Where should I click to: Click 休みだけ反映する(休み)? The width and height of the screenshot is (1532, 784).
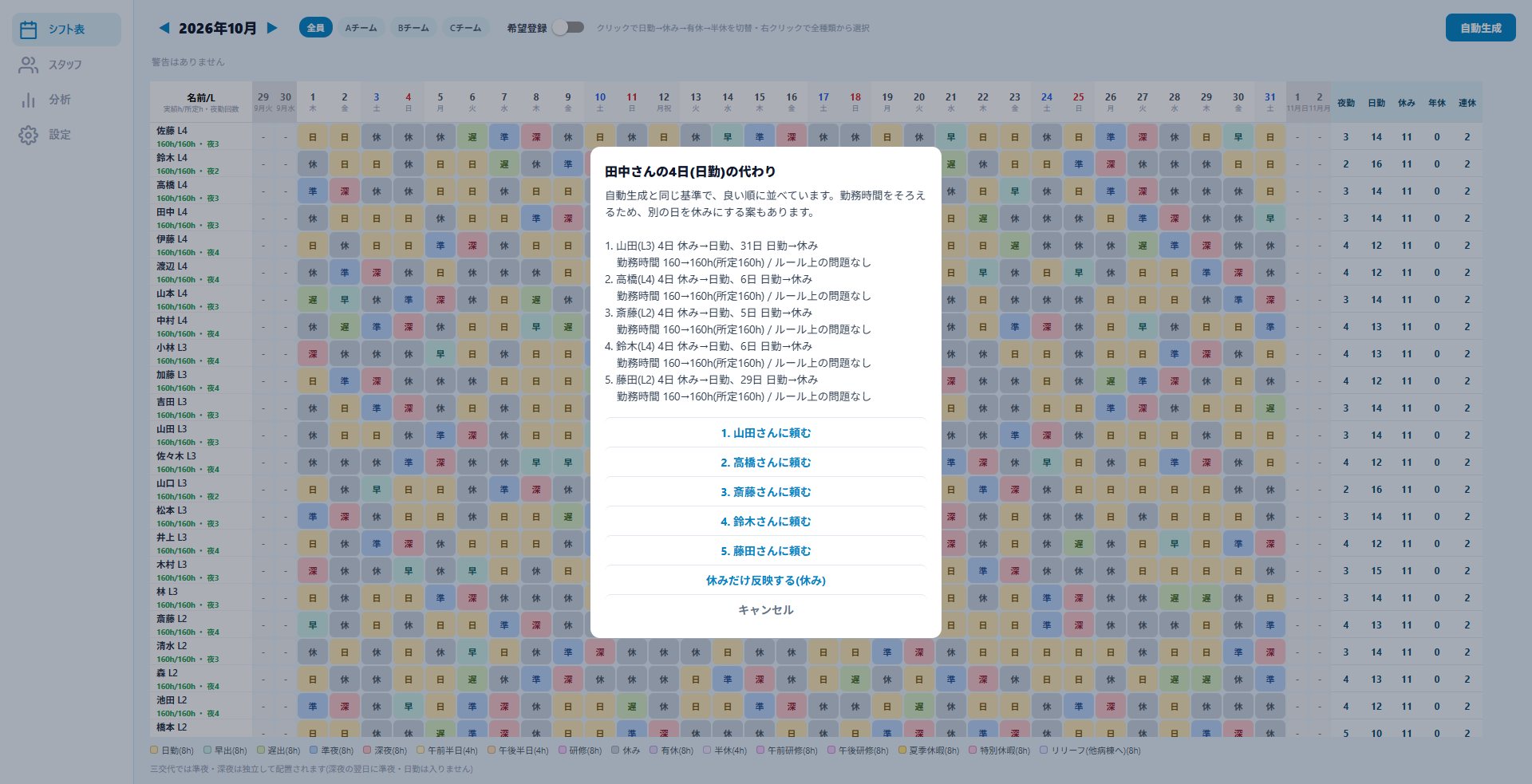[766, 581]
